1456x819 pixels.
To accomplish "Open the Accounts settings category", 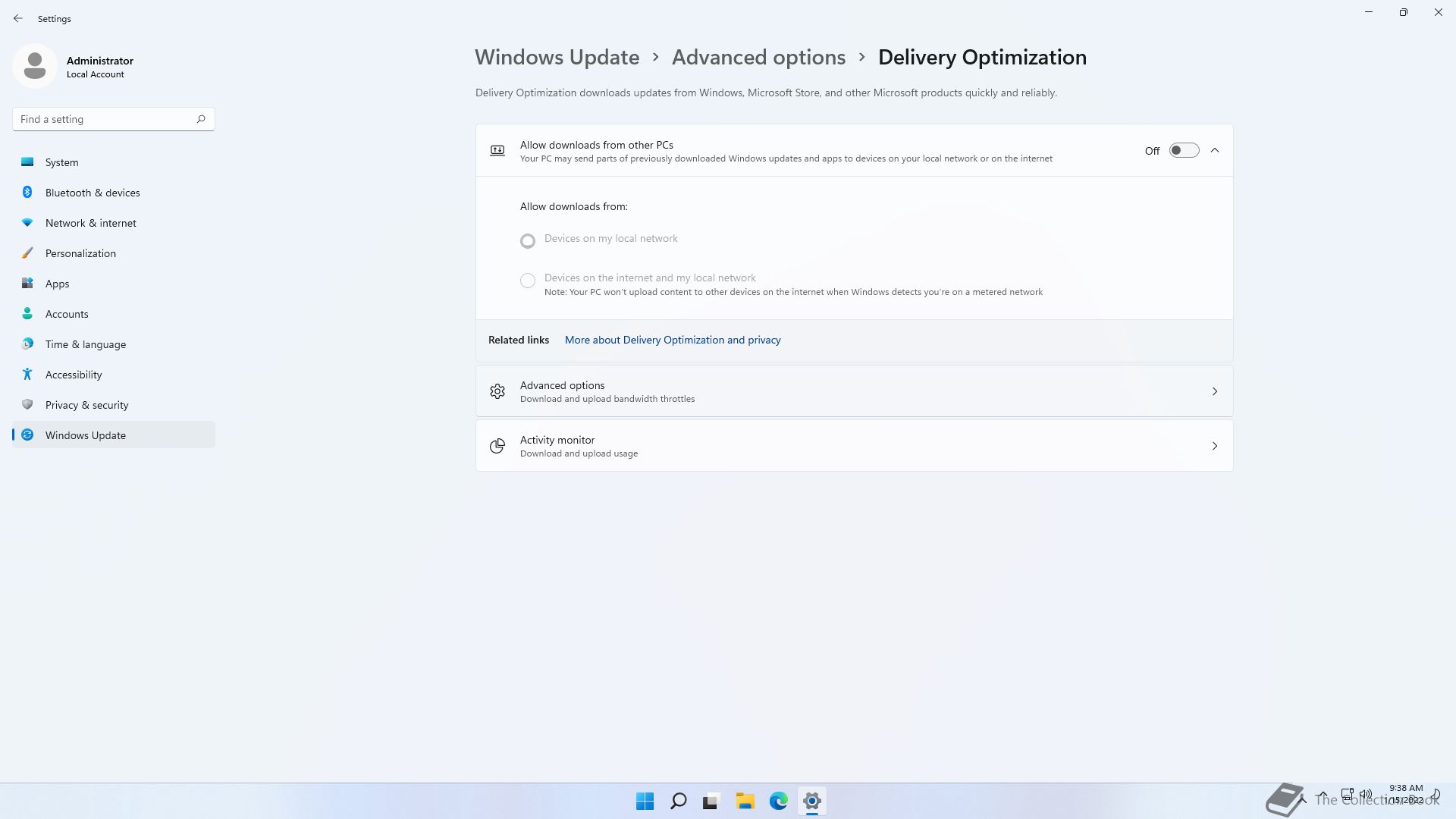I will coord(114,314).
